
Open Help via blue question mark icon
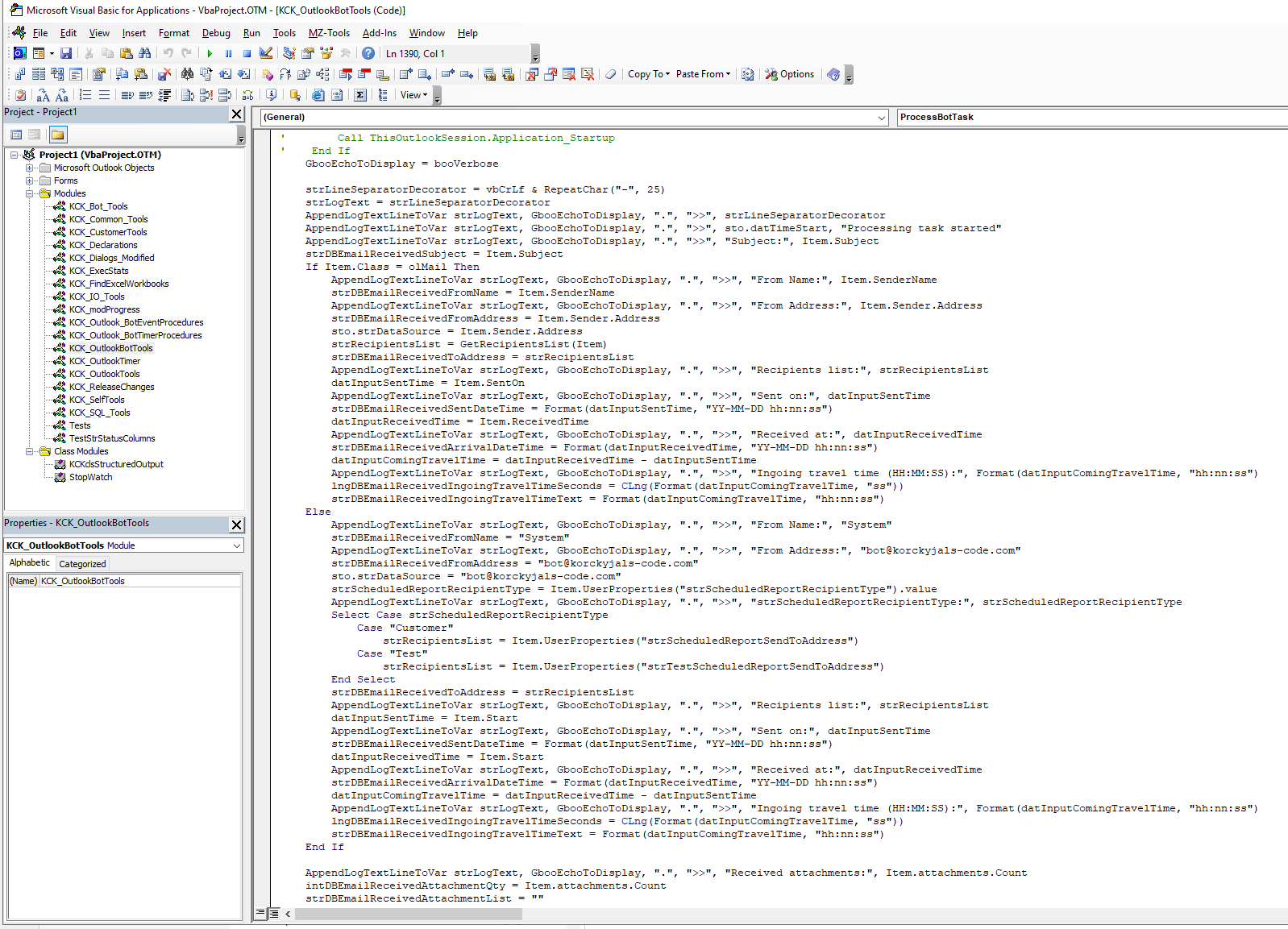click(x=368, y=53)
